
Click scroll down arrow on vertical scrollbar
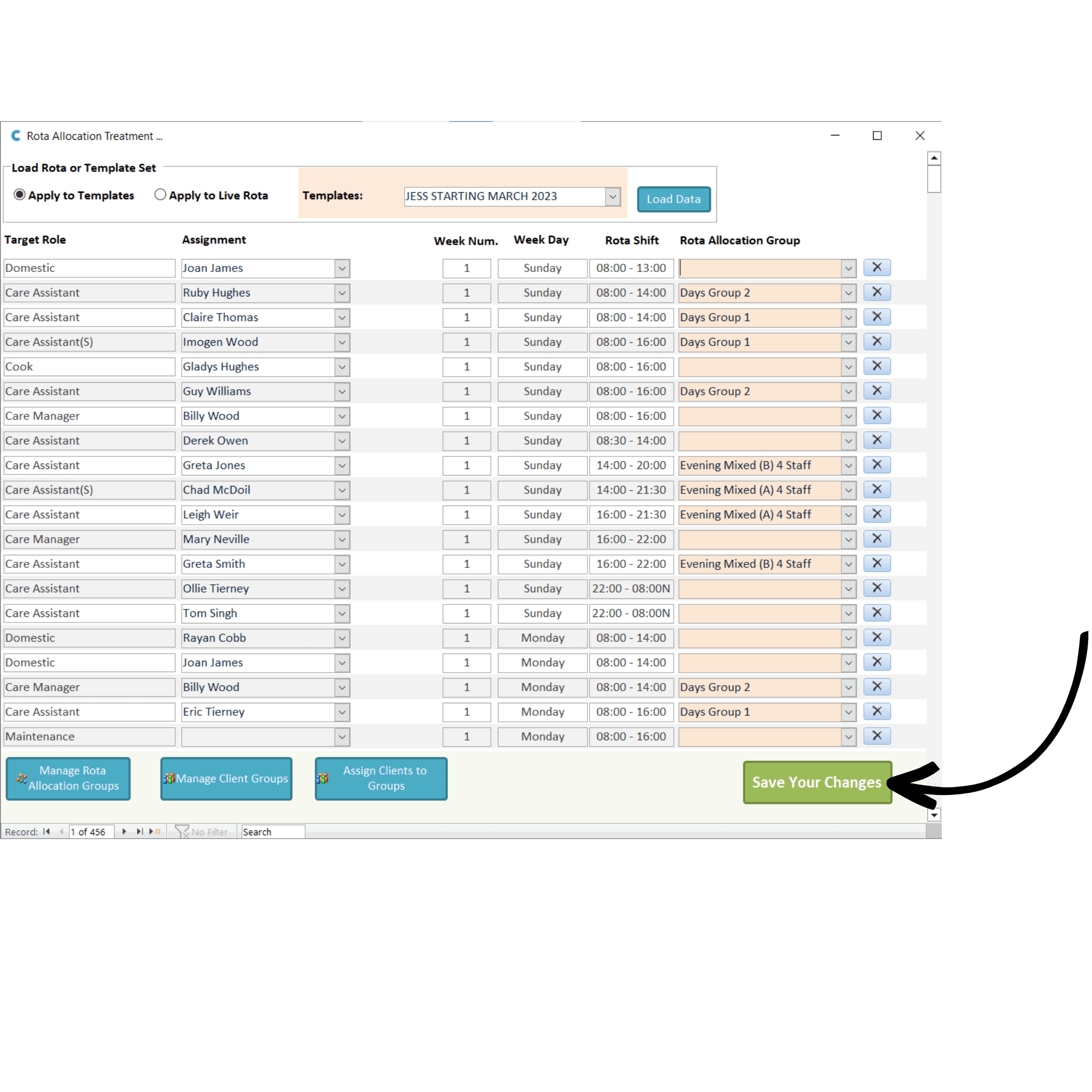934,815
